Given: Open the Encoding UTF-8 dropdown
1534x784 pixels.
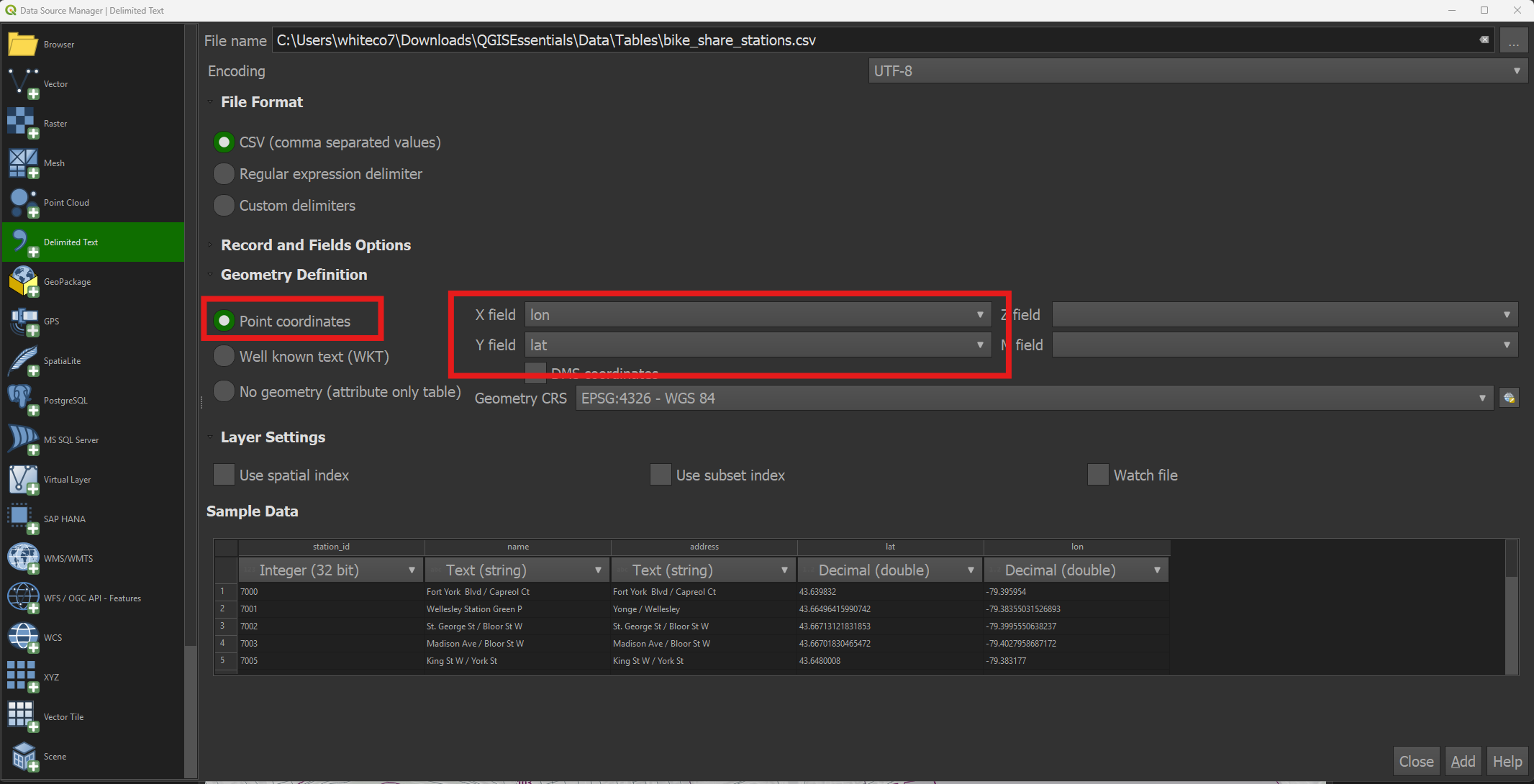Looking at the screenshot, I should 1197,71.
